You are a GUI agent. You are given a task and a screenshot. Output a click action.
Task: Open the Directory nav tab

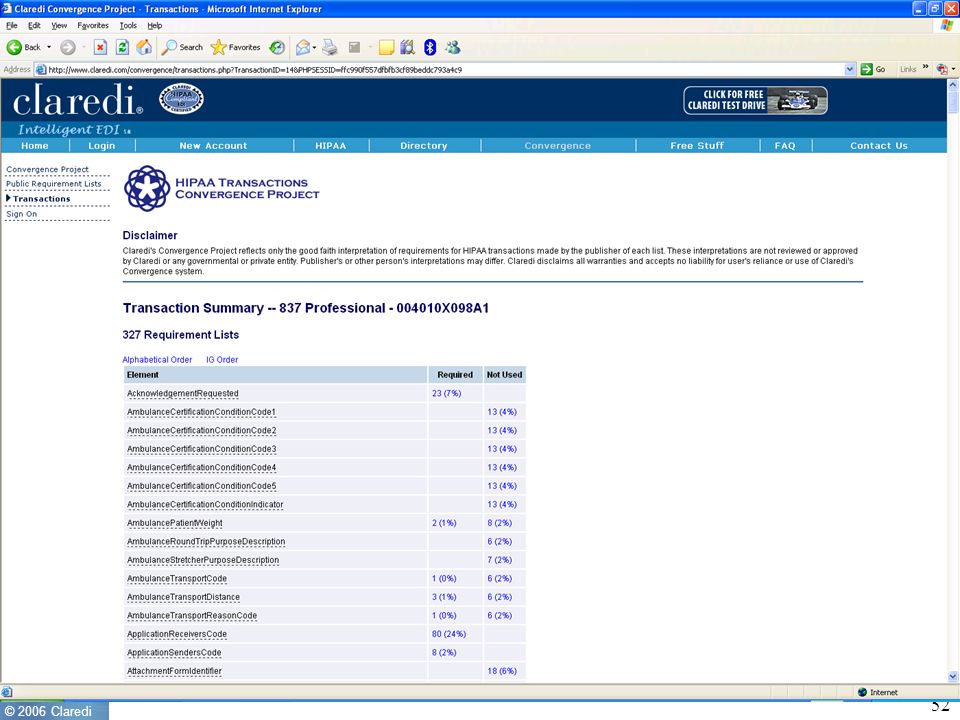[x=424, y=146]
